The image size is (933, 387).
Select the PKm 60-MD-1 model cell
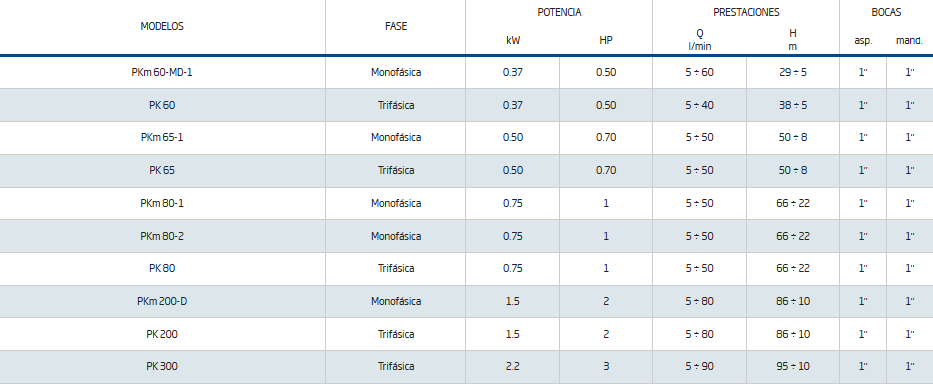tap(162, 73)
